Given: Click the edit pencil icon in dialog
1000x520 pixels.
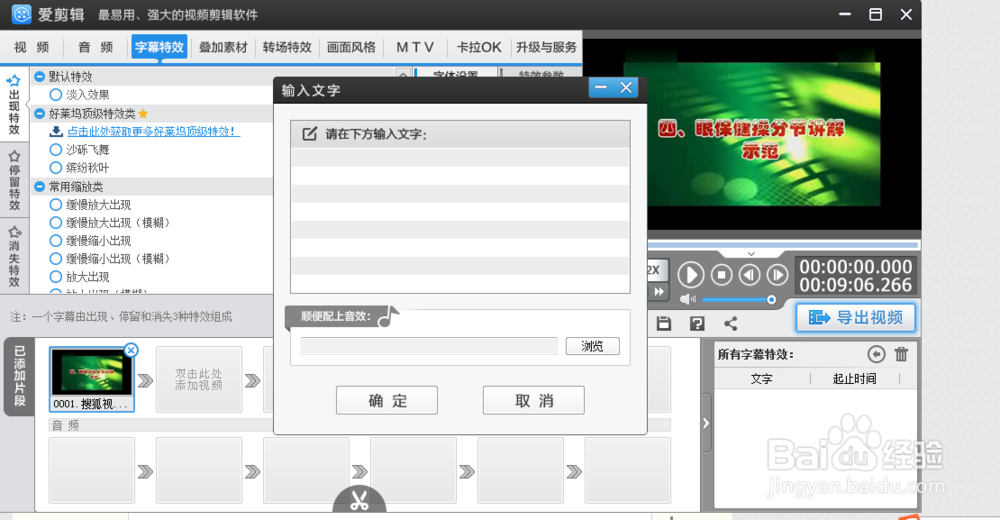Looking at the screenshot, I should pyautogui.click(x=309, y=134).
